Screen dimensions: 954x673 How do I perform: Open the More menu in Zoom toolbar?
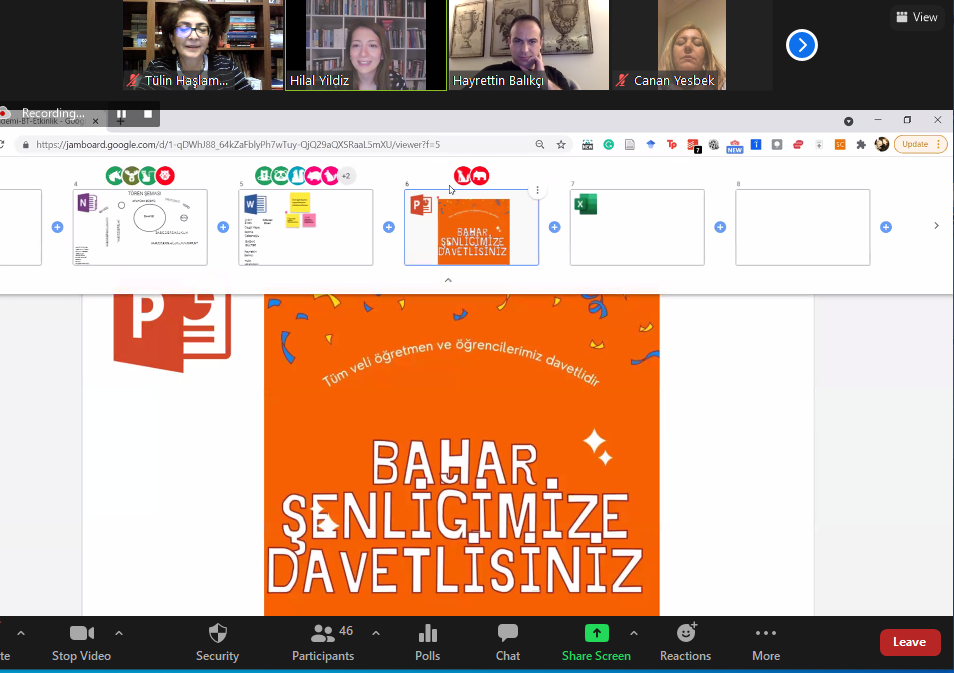tap(766, 642)
